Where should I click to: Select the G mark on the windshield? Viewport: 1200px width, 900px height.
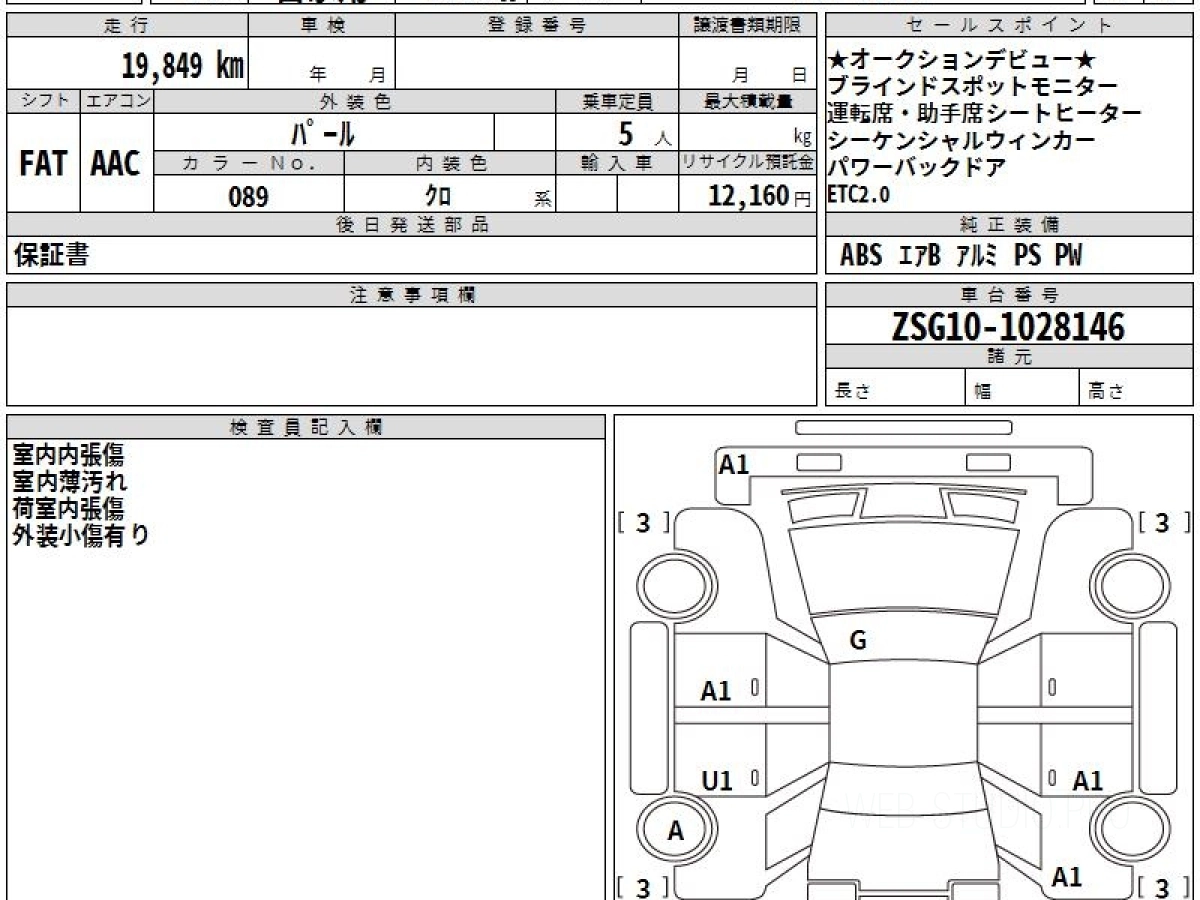[x=857, y=641]
